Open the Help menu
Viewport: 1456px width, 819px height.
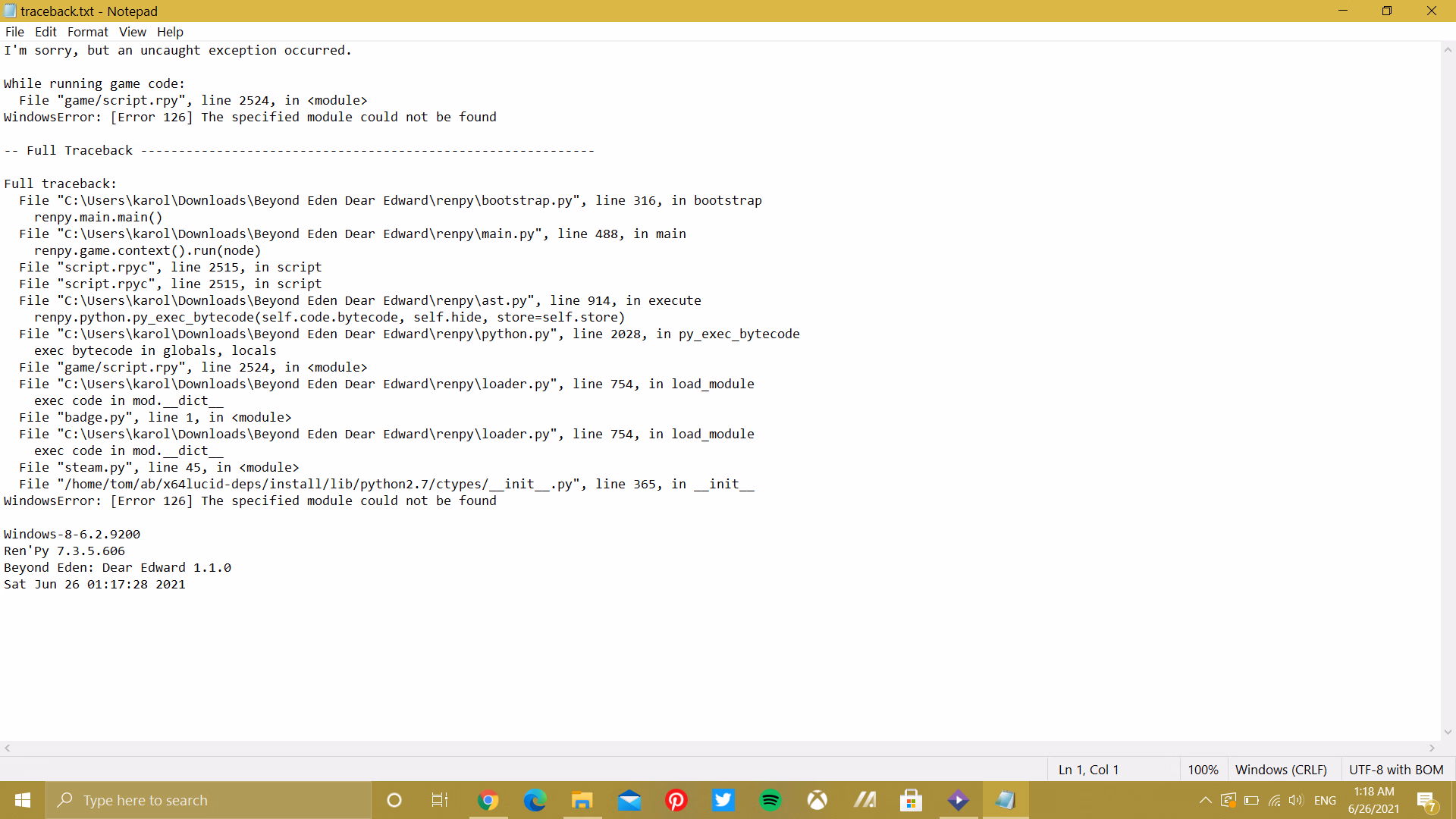(x=170, y=32)
